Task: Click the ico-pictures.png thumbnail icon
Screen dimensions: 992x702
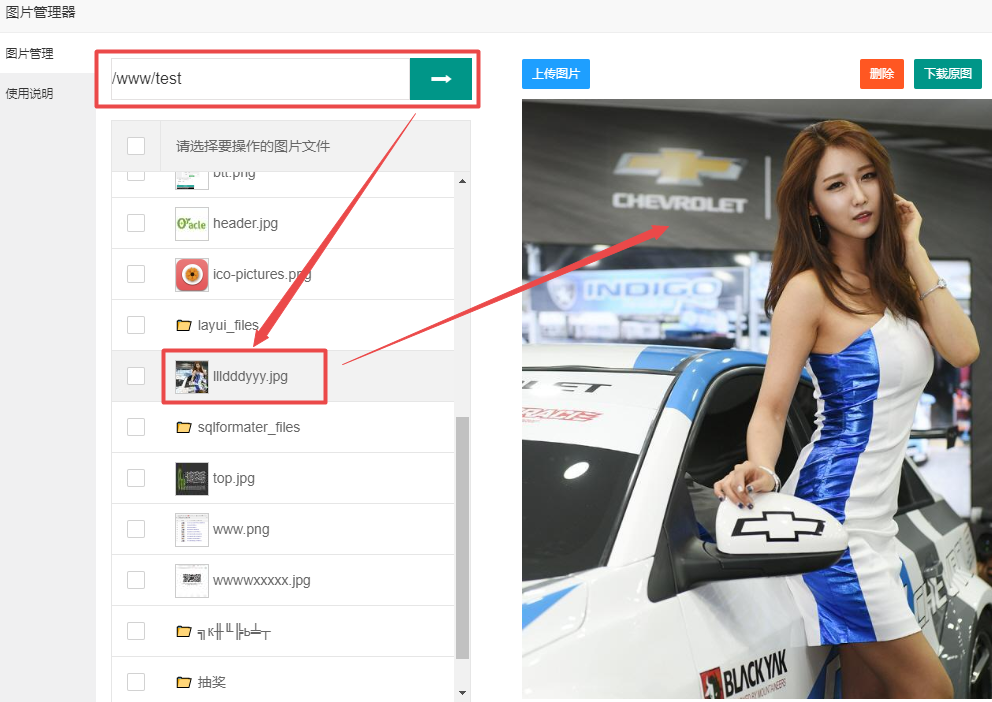Action: coord(192,274)
